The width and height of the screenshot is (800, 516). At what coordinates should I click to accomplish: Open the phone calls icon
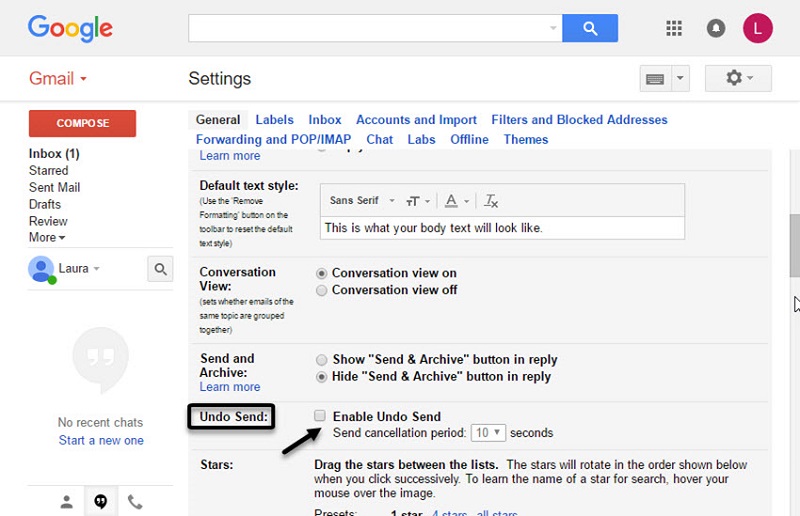[135, 502]
